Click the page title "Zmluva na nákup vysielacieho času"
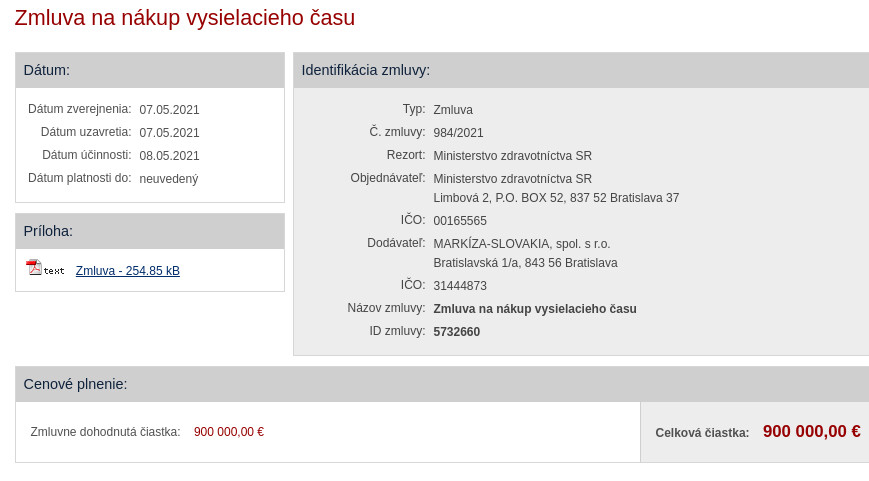Screen dimensions: 869x481 [x=185, y=18]
